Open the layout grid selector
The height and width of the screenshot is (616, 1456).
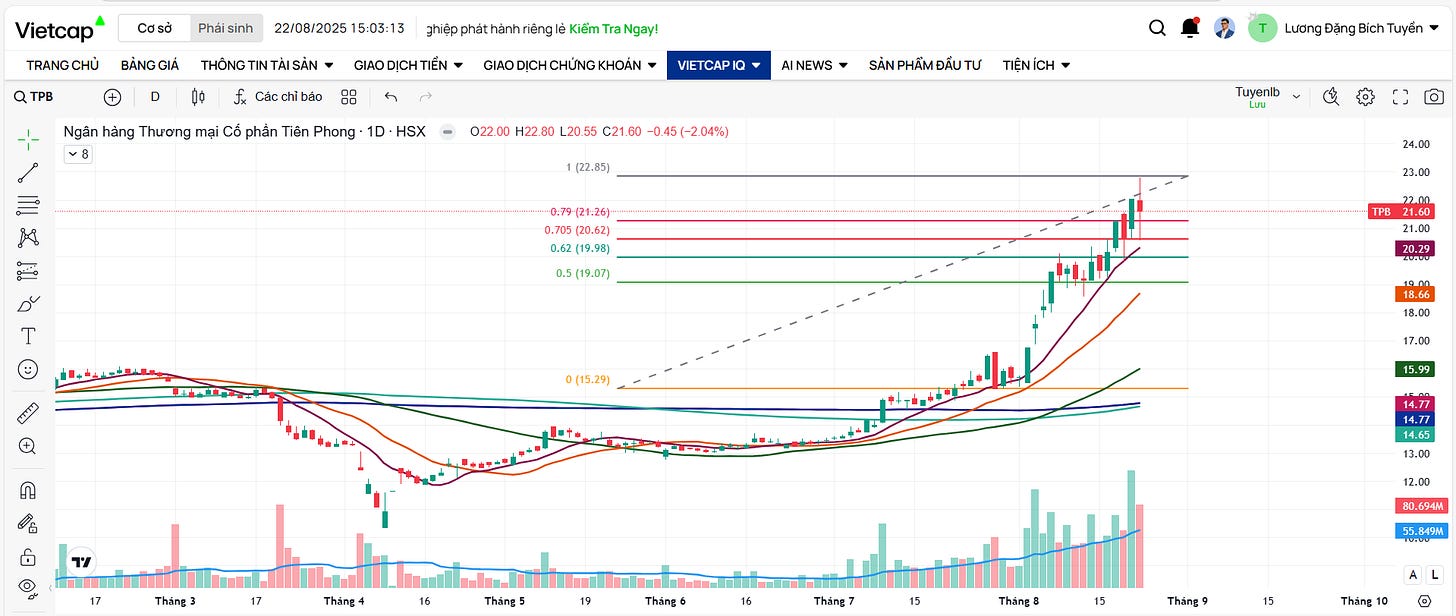[349, 97]
